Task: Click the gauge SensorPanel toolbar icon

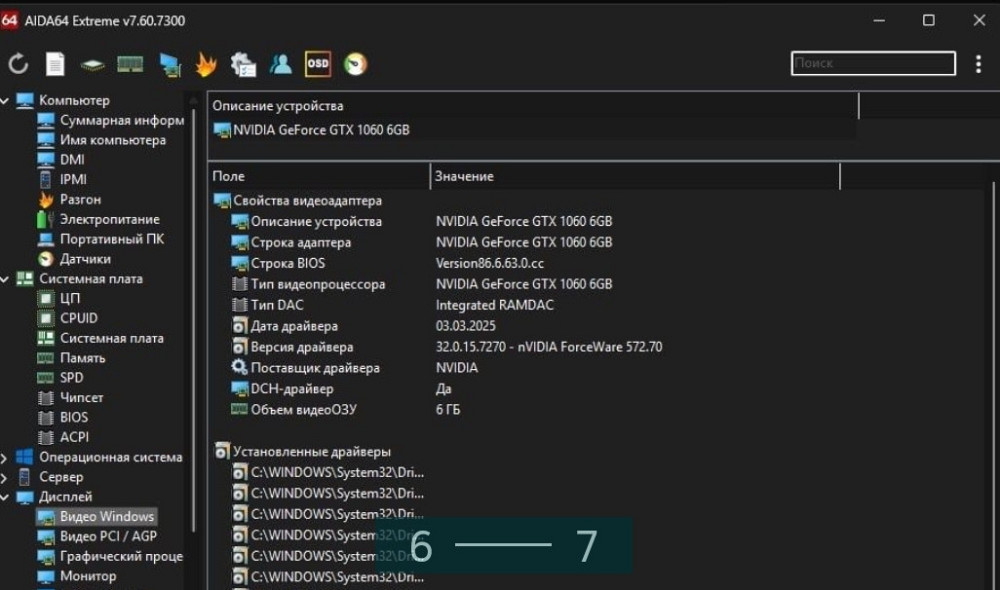Action: (355, 64)
